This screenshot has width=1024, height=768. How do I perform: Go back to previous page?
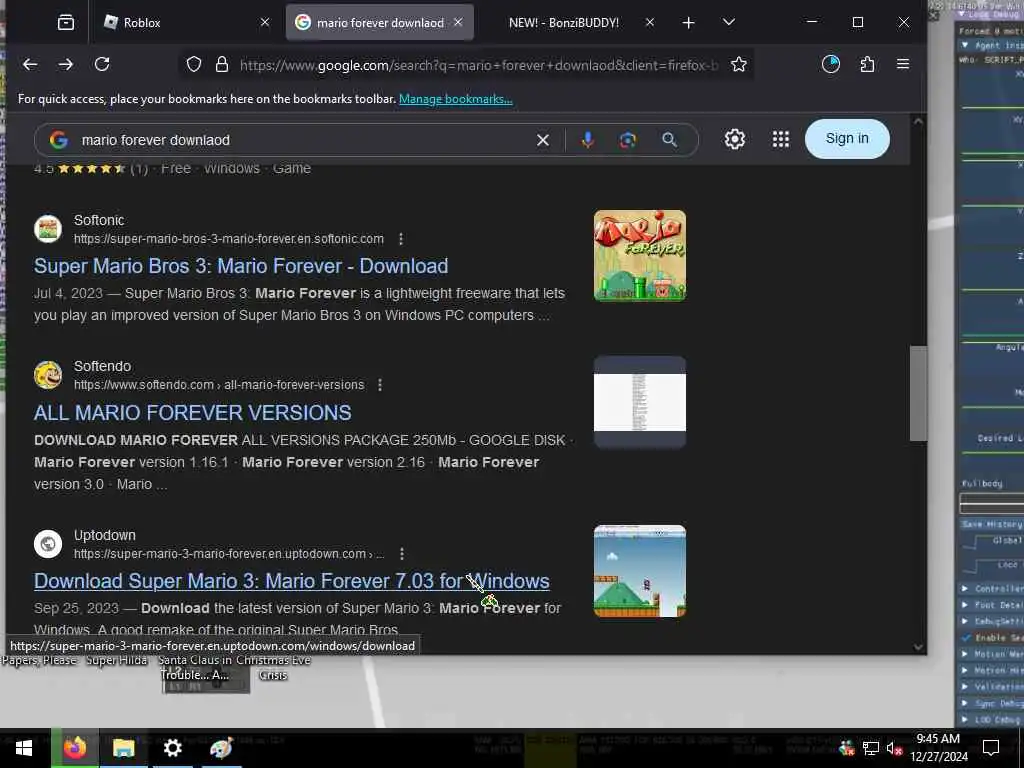point(30,64)
